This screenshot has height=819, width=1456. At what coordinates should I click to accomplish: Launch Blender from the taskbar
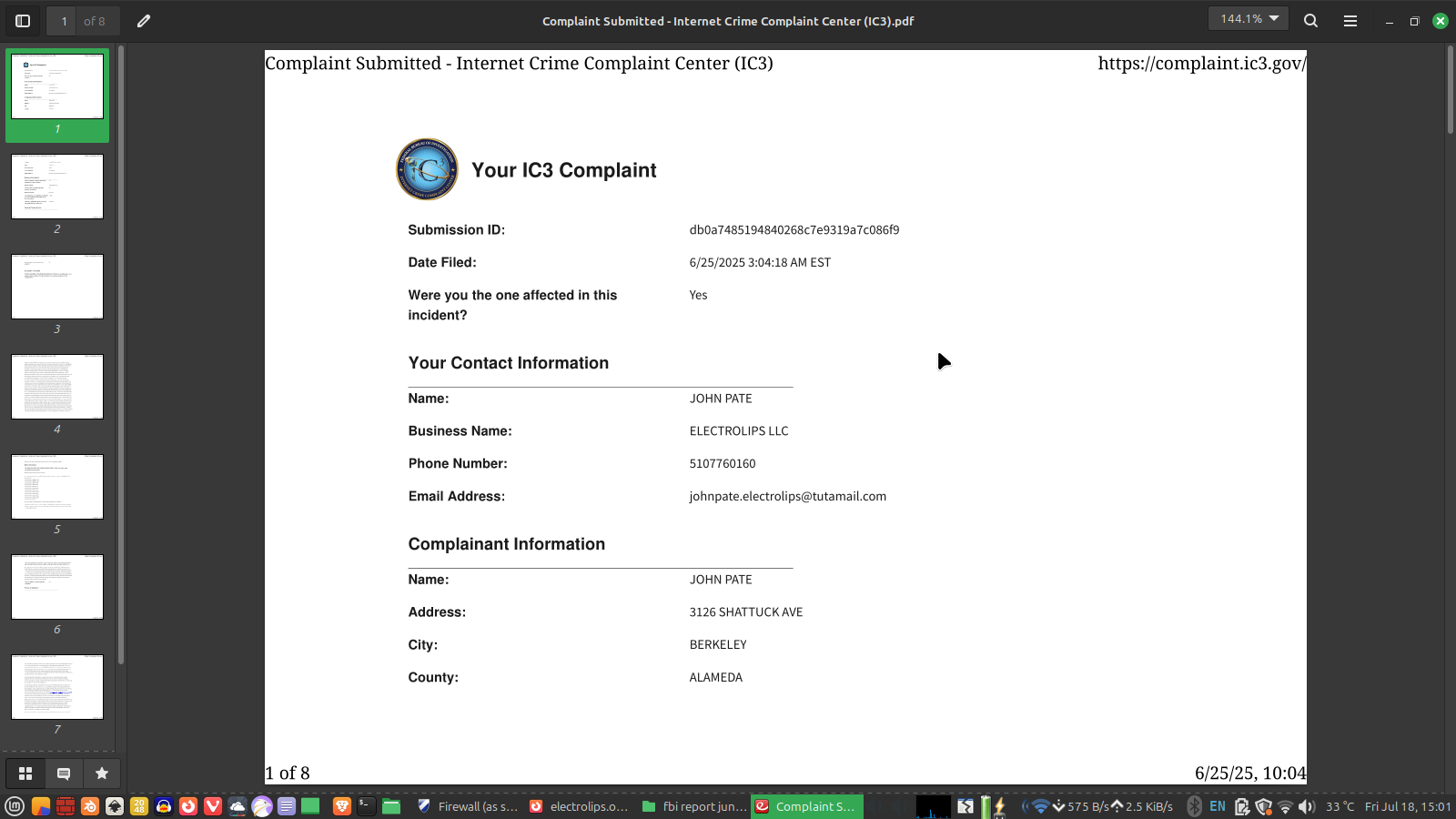click(x=90, y=806)
